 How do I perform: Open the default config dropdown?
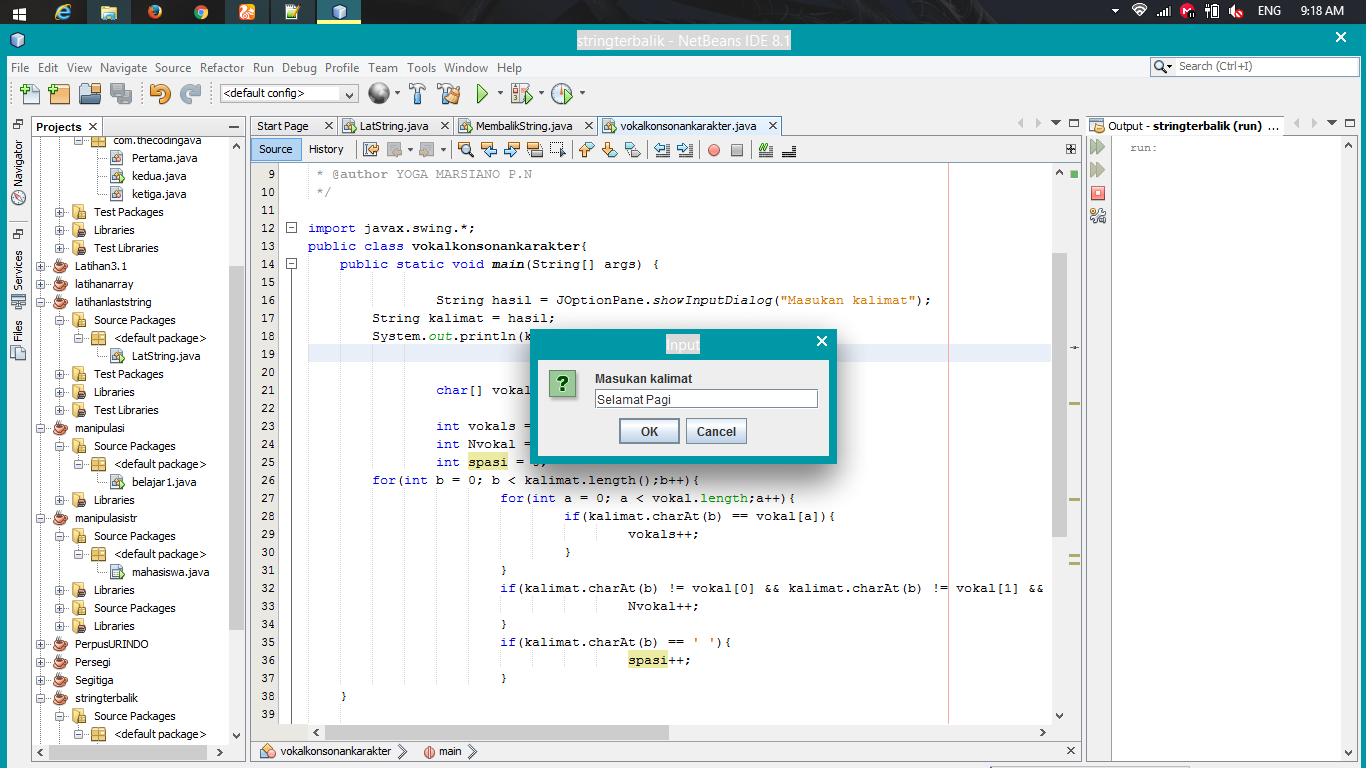[288, 93]
